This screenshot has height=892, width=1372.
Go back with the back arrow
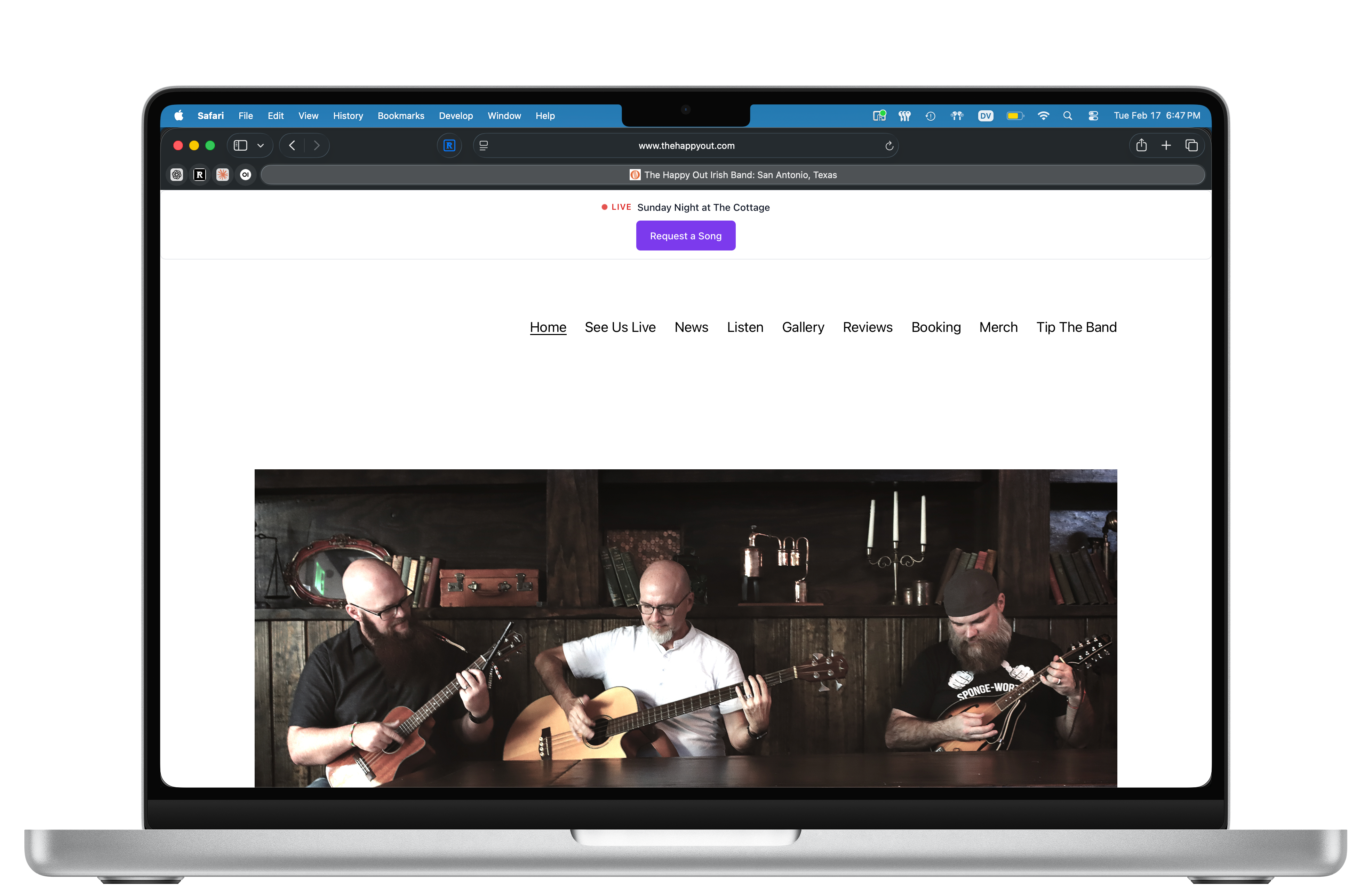coord(292,145)
